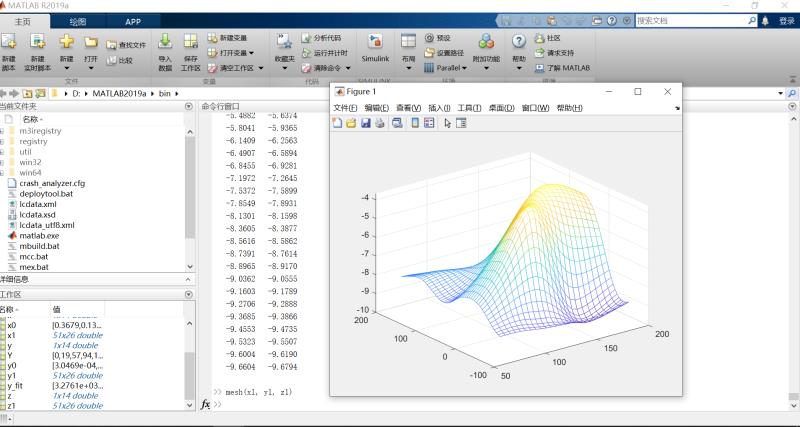This screenshot has height=427, width=800.
Task: Click the 导入数据 (Import Data) icon
Action: pos(165,47)
